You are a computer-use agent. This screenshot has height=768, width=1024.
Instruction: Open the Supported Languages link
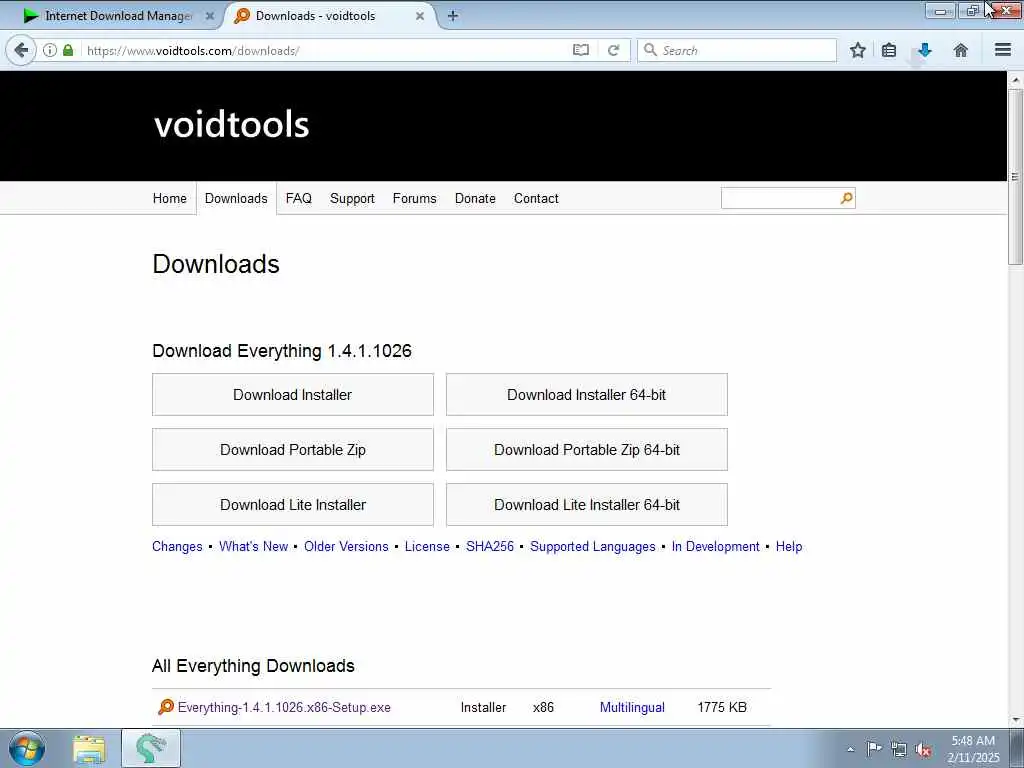pos(592,546)
